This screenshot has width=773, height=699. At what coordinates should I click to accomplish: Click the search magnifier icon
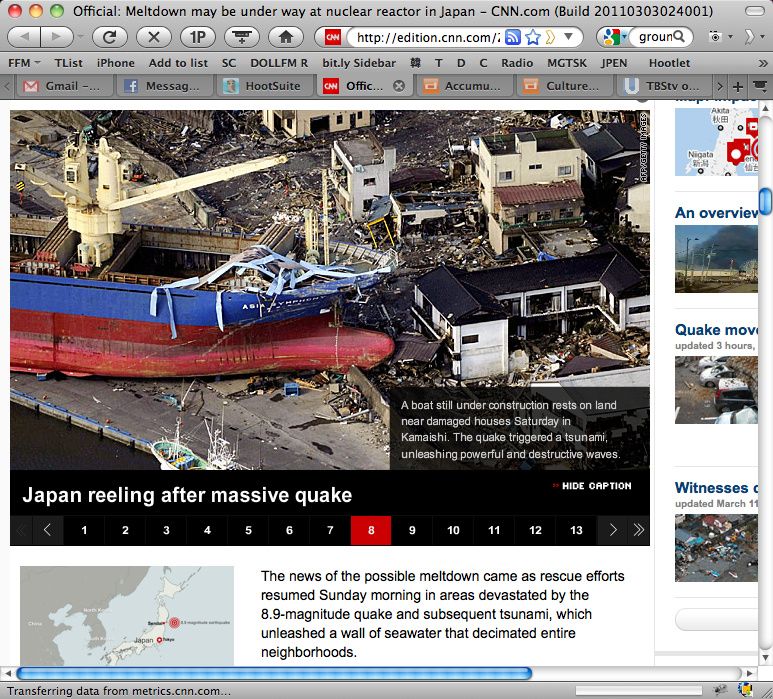[679, 37]
